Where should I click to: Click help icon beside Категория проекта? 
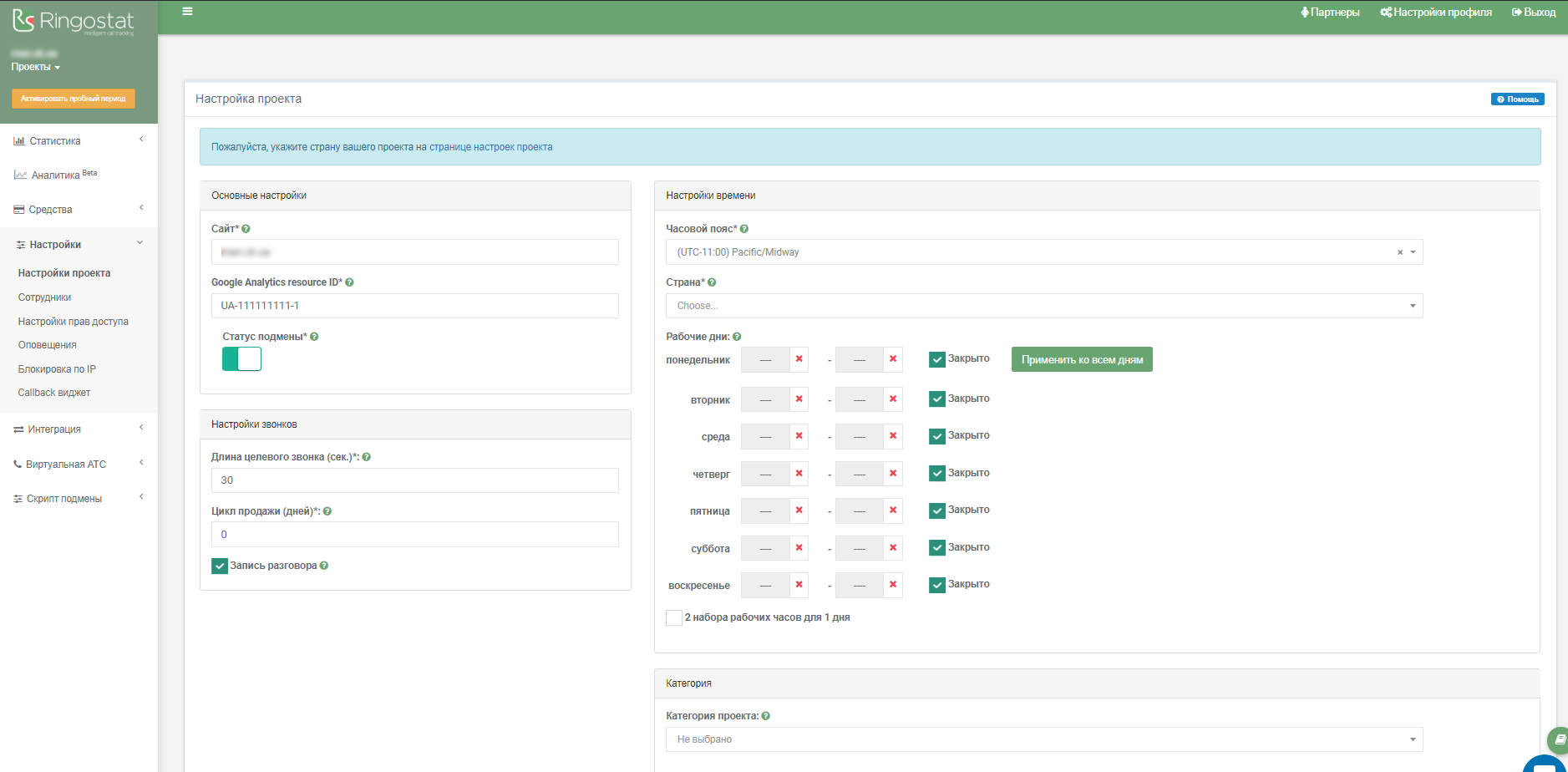pos(766,716)
